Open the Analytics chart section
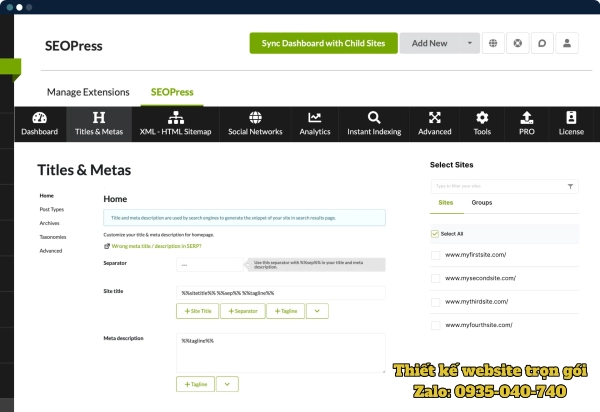Image resolution: width=600 pixels, height=412 pixels. click(x=315, y=124)
